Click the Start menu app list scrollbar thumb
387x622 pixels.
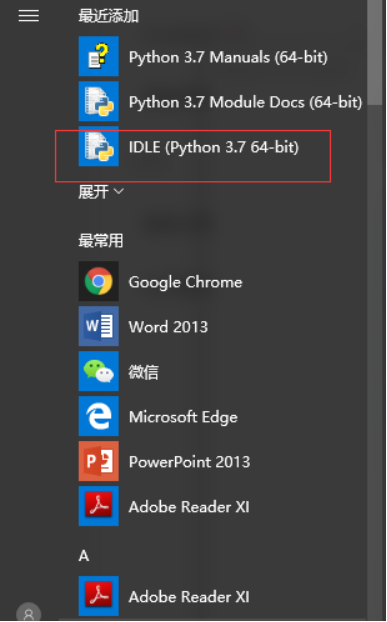point(374,53)
